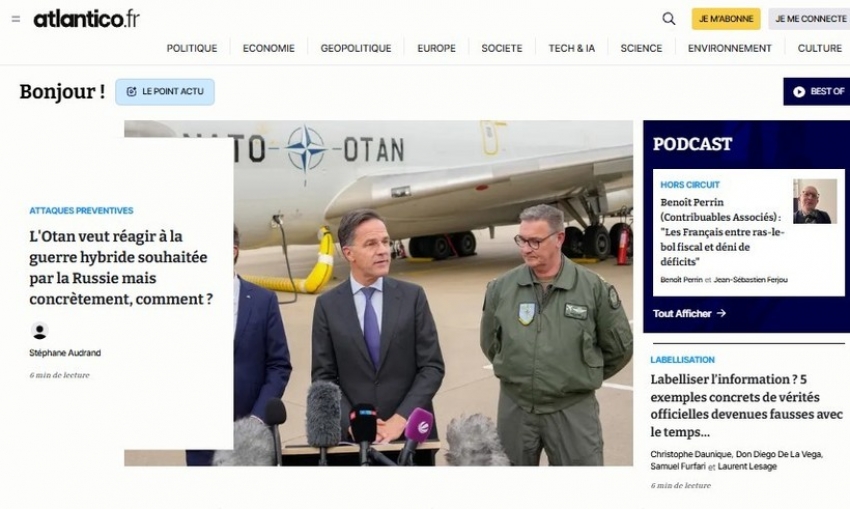Image resolution: width=850 pixels, height=509 pixels.
Task: Click the atlantico.fr logo
Action: coord(86,19)
